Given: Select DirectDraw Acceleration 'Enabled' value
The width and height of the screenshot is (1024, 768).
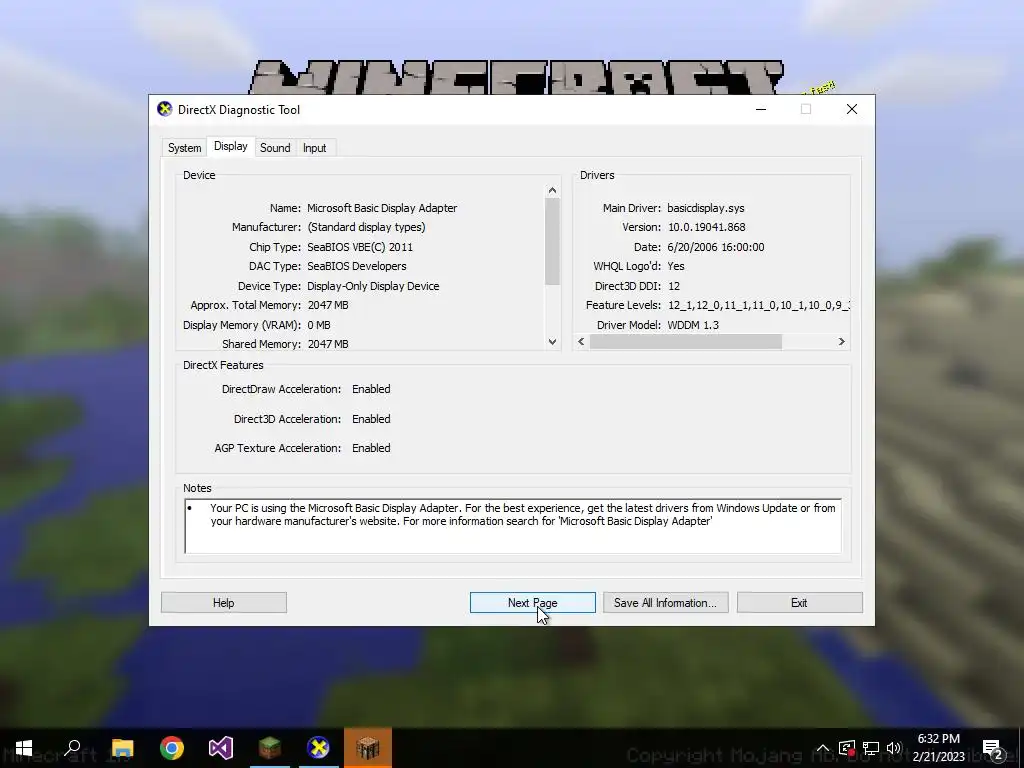Looking at the screenshot, I should click(371, 389).
